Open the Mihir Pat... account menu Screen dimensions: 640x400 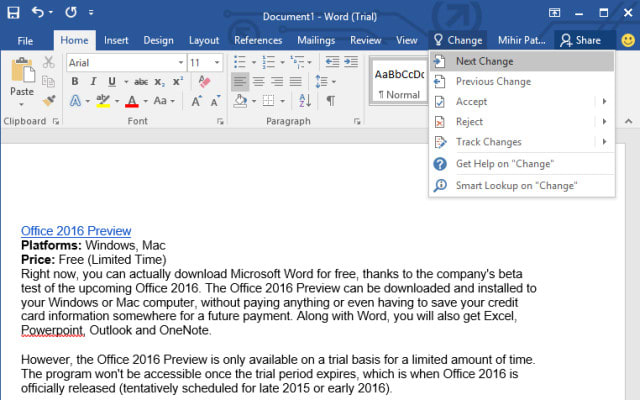coord(521,40)
